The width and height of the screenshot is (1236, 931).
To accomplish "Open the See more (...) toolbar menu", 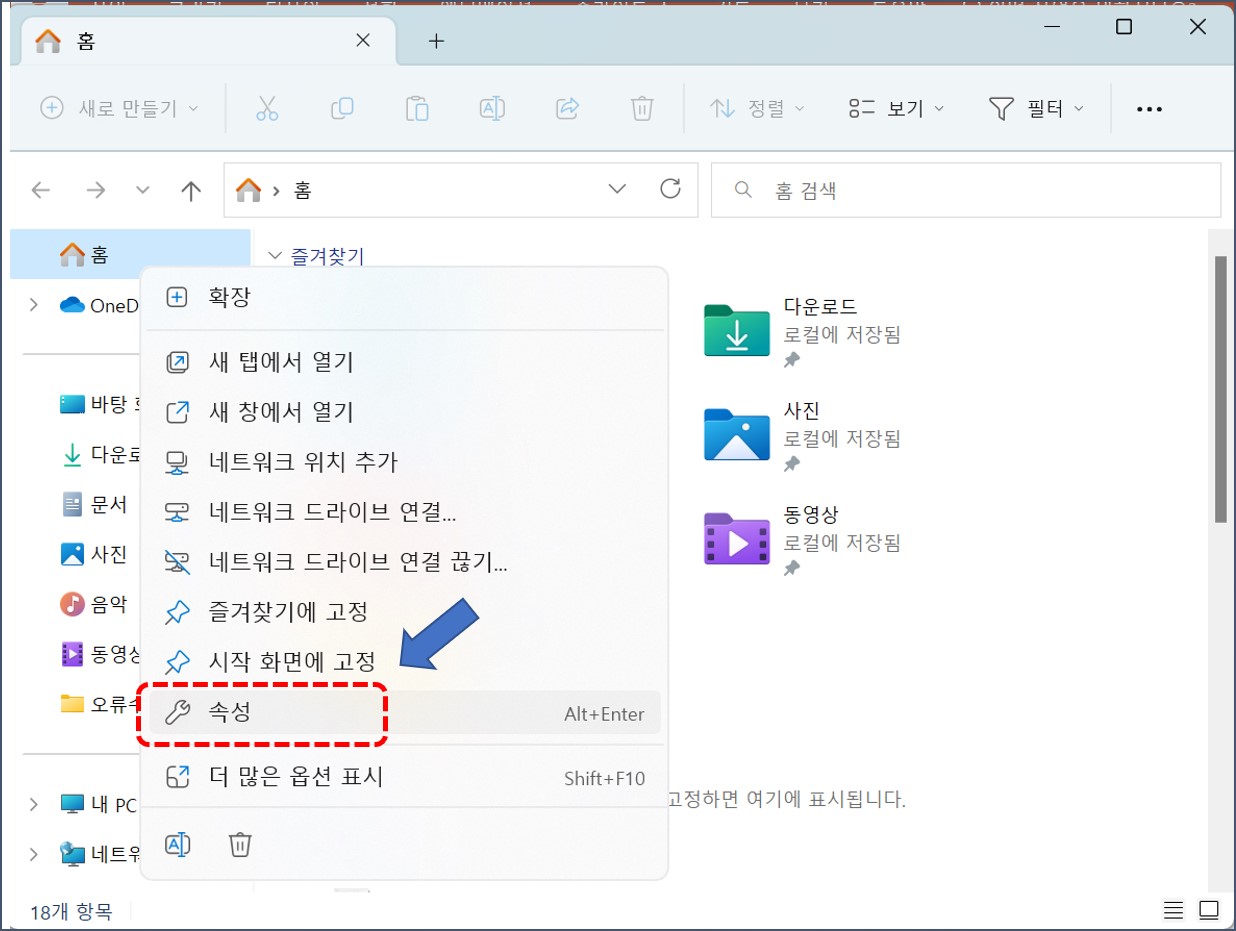I will tap(1149, 109).
